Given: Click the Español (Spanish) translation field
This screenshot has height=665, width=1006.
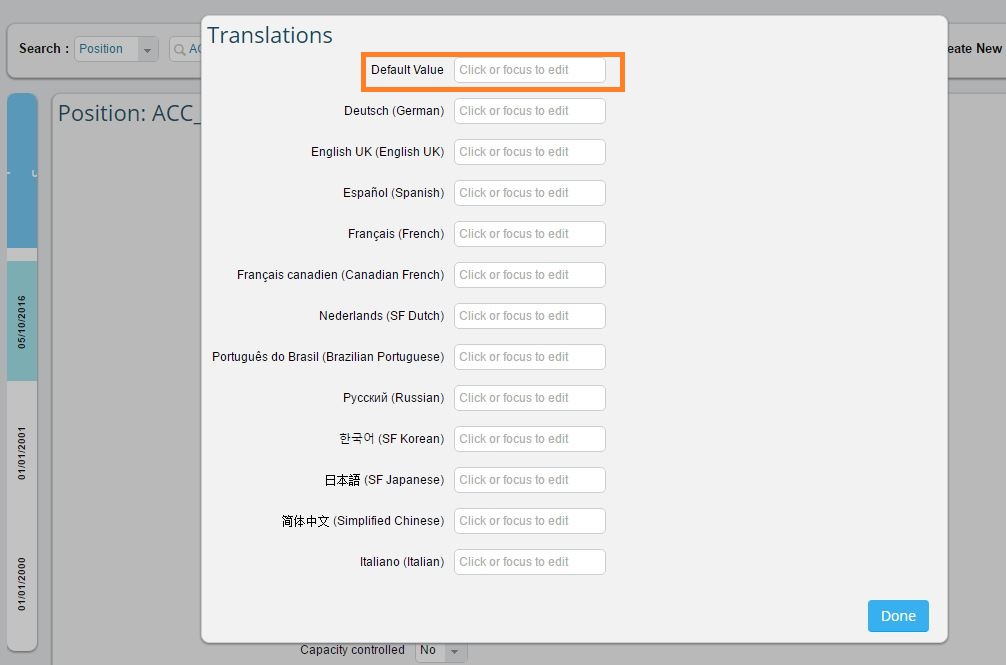Looking at the screenshot, I should click(x=529, y=193).
